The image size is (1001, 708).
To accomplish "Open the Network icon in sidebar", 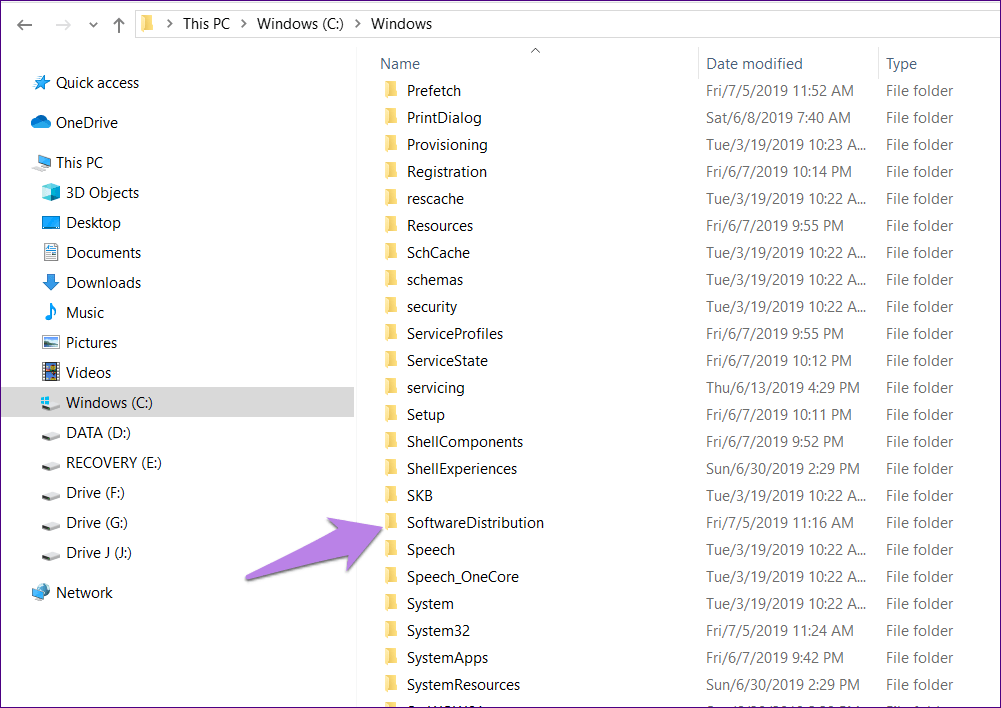I will click(x=41, y=592).
